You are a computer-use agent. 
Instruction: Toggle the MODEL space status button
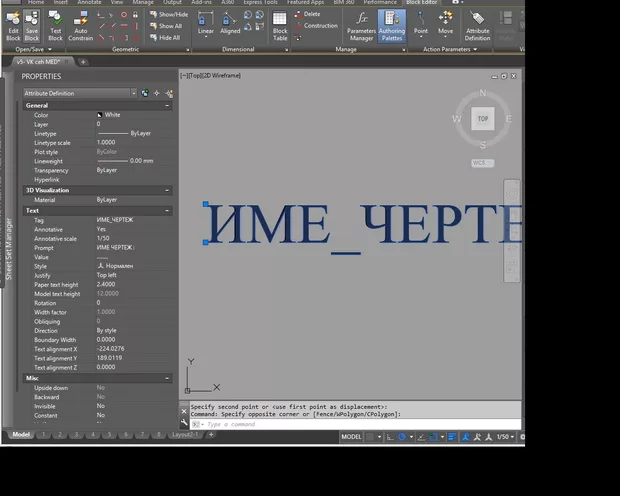[x=351, y=437]
